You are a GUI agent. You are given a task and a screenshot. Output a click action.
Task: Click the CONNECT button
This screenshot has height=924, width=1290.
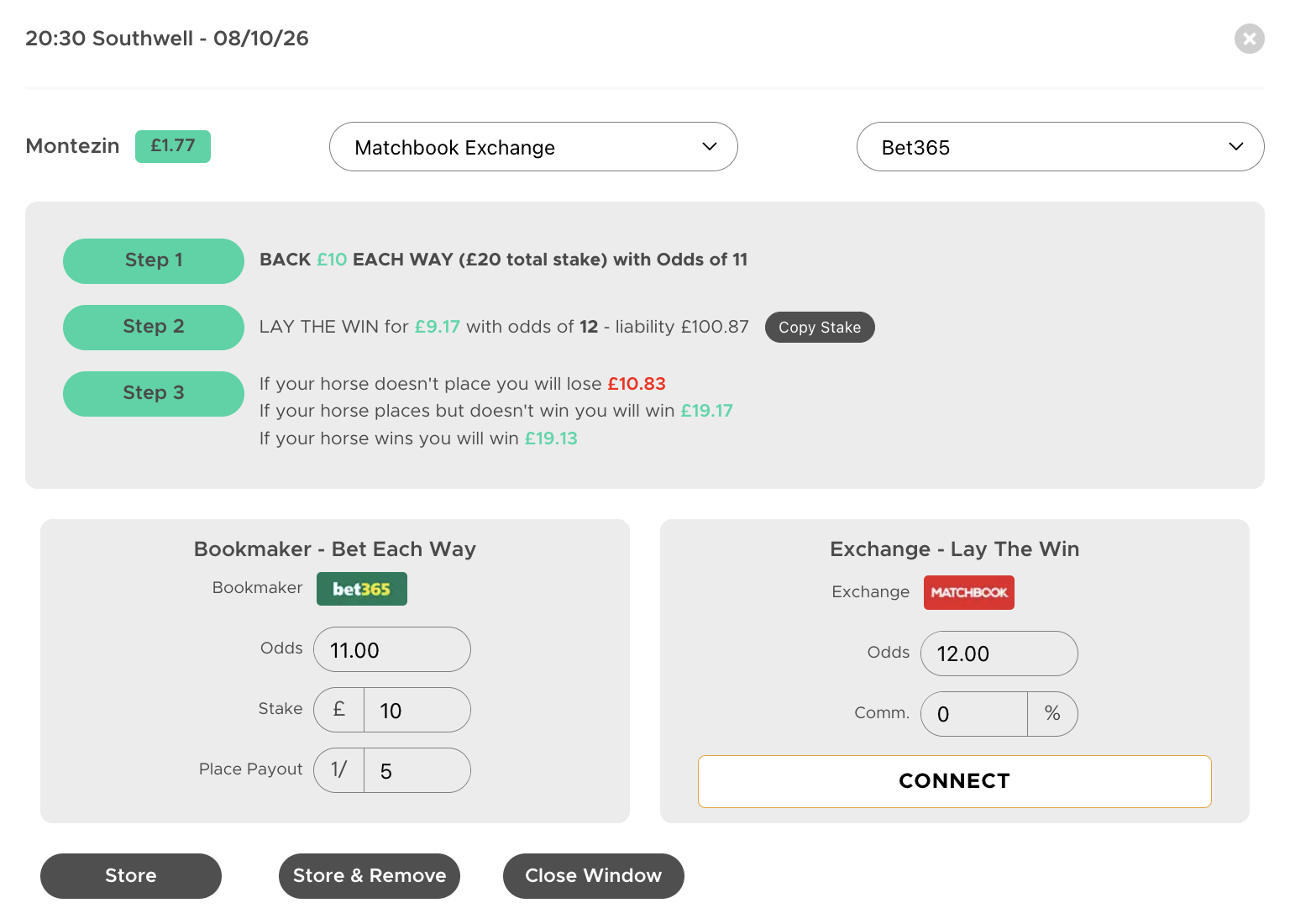[955, 781]
